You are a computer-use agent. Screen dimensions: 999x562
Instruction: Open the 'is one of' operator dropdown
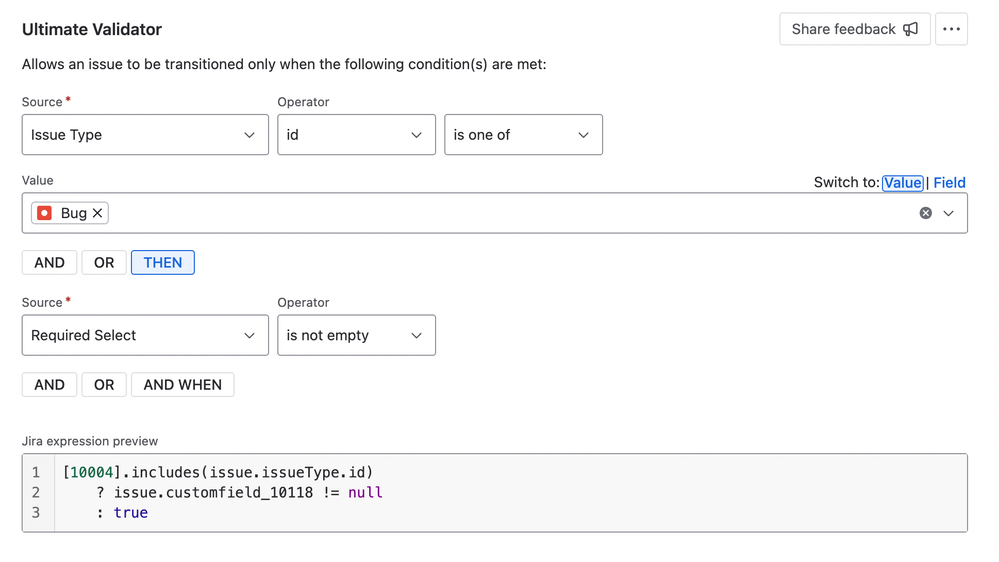pos(523,135)
